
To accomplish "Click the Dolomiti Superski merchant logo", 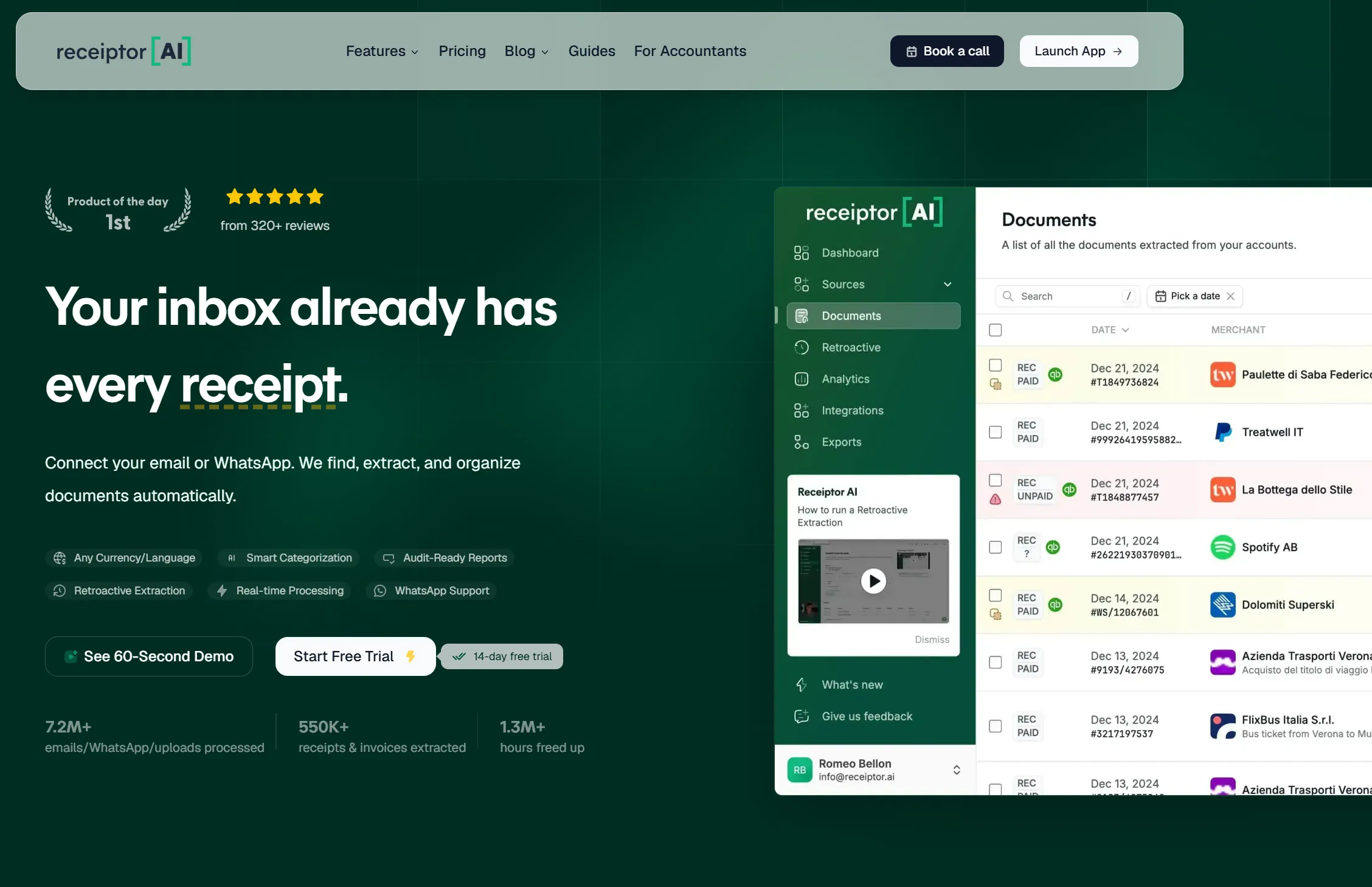I will (x=1223, y=605).
